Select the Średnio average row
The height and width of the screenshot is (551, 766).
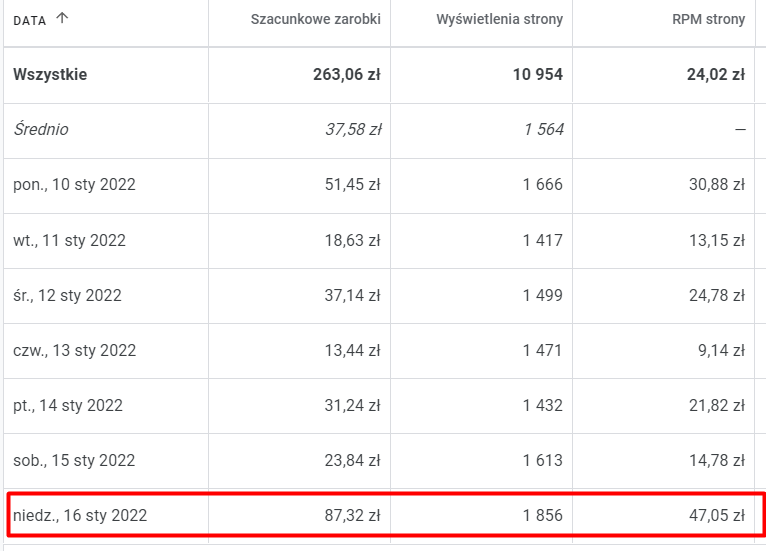point(41,129)
